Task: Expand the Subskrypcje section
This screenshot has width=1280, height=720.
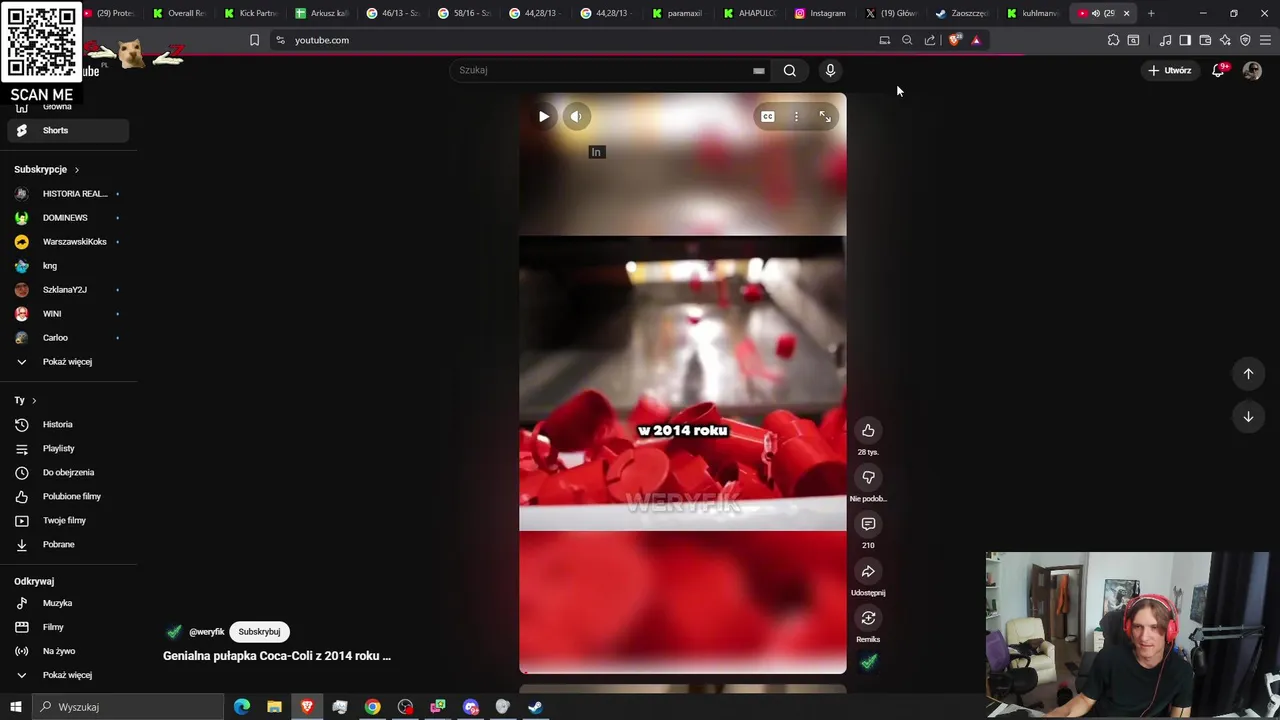Action: (x=46, y=169)
